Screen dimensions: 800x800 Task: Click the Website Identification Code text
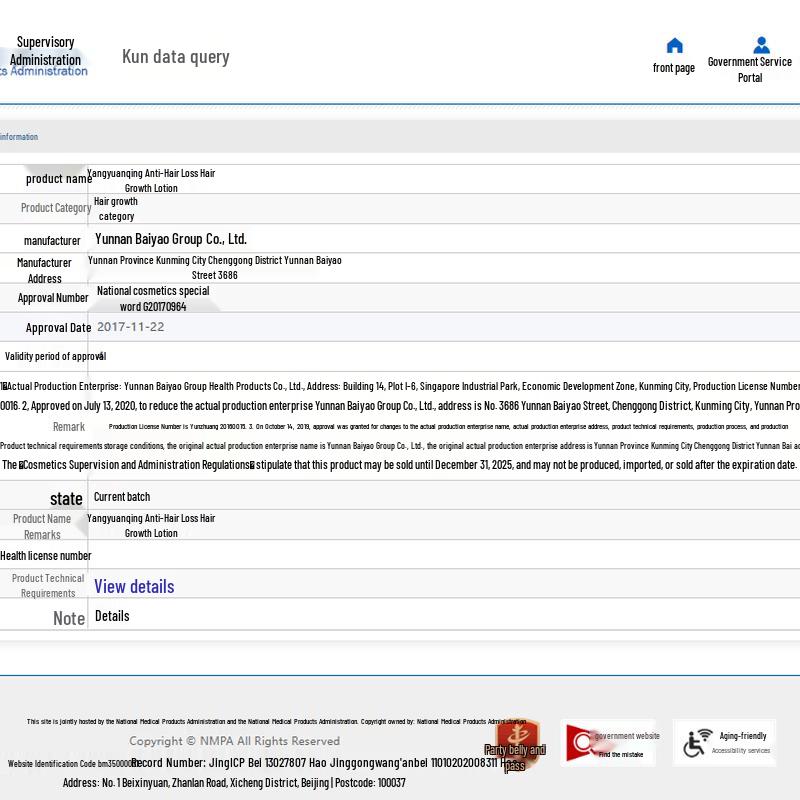pos(70,764)
